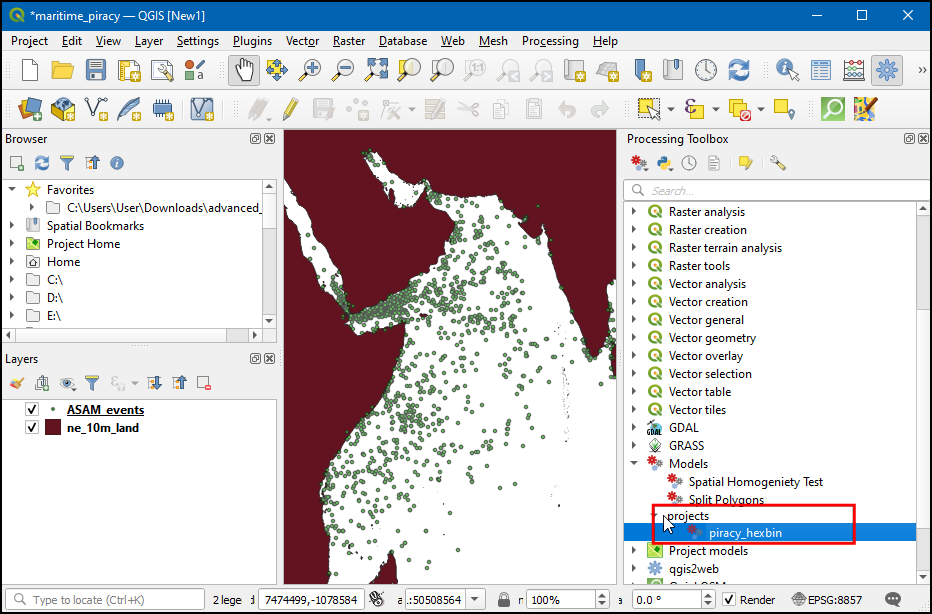Select Spatial Homogeneity Test model
The image size is (932, 614).
point(755,481)
